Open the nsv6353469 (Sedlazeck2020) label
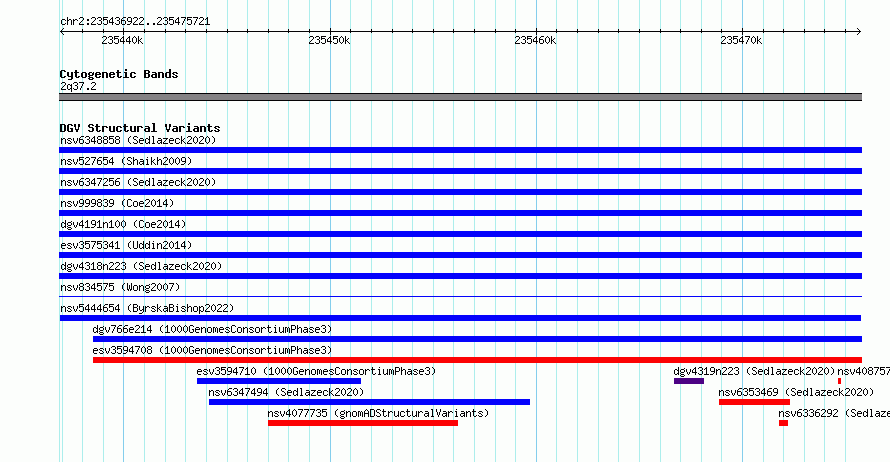 pyautogui.click(x=796, y=392)
